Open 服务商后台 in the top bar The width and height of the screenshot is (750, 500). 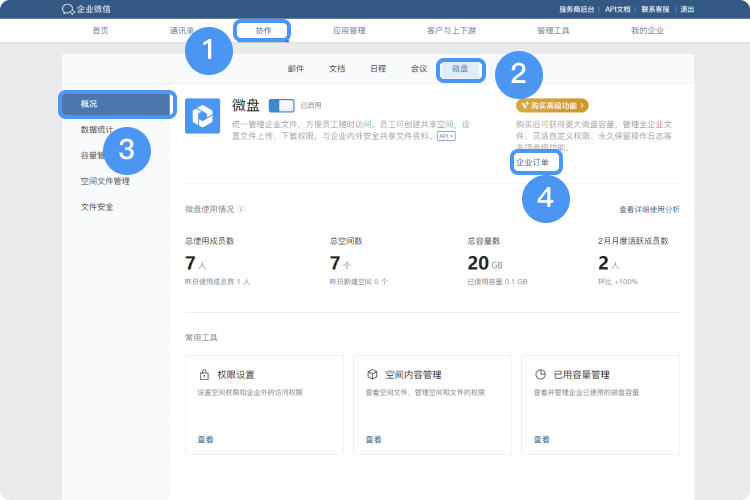pos(576,9)
